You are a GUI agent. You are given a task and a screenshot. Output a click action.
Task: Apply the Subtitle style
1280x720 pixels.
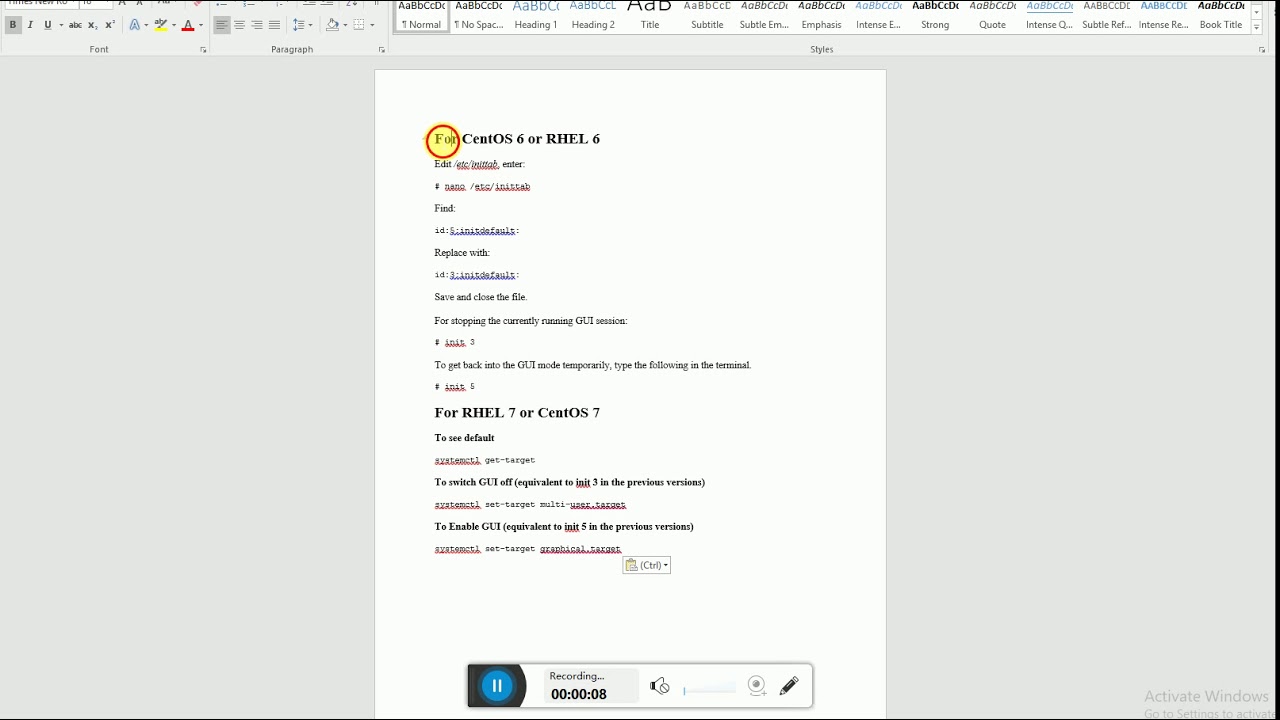707,16
